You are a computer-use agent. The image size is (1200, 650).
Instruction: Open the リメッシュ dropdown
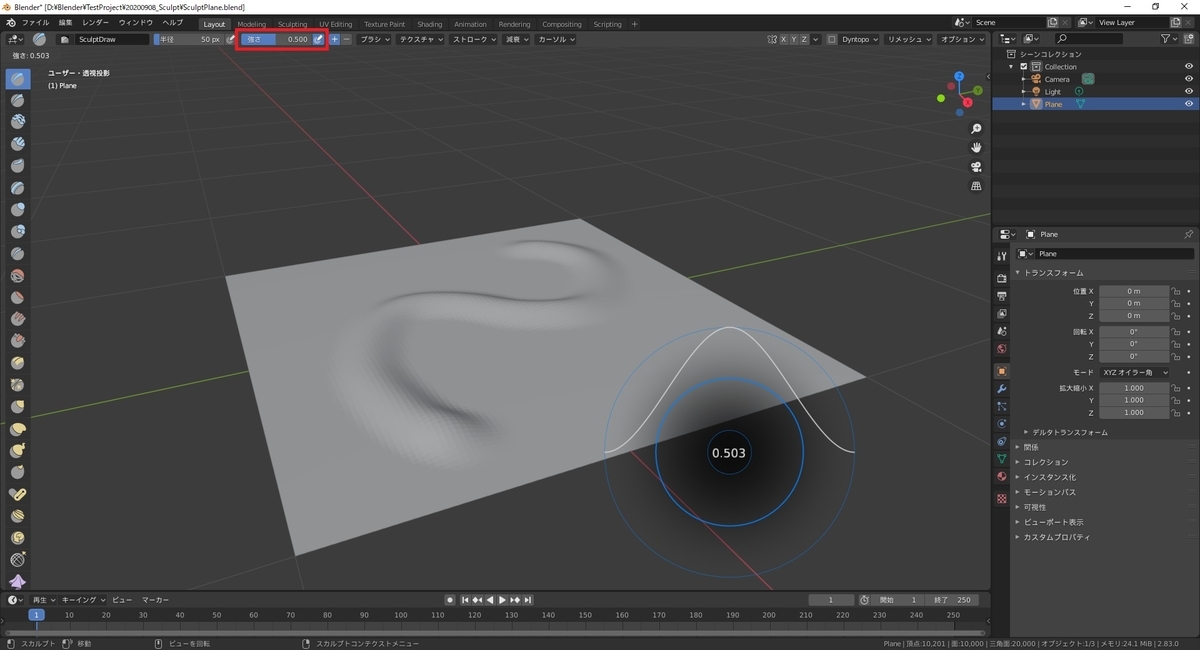pyautogui.click(x=909, y=39)
